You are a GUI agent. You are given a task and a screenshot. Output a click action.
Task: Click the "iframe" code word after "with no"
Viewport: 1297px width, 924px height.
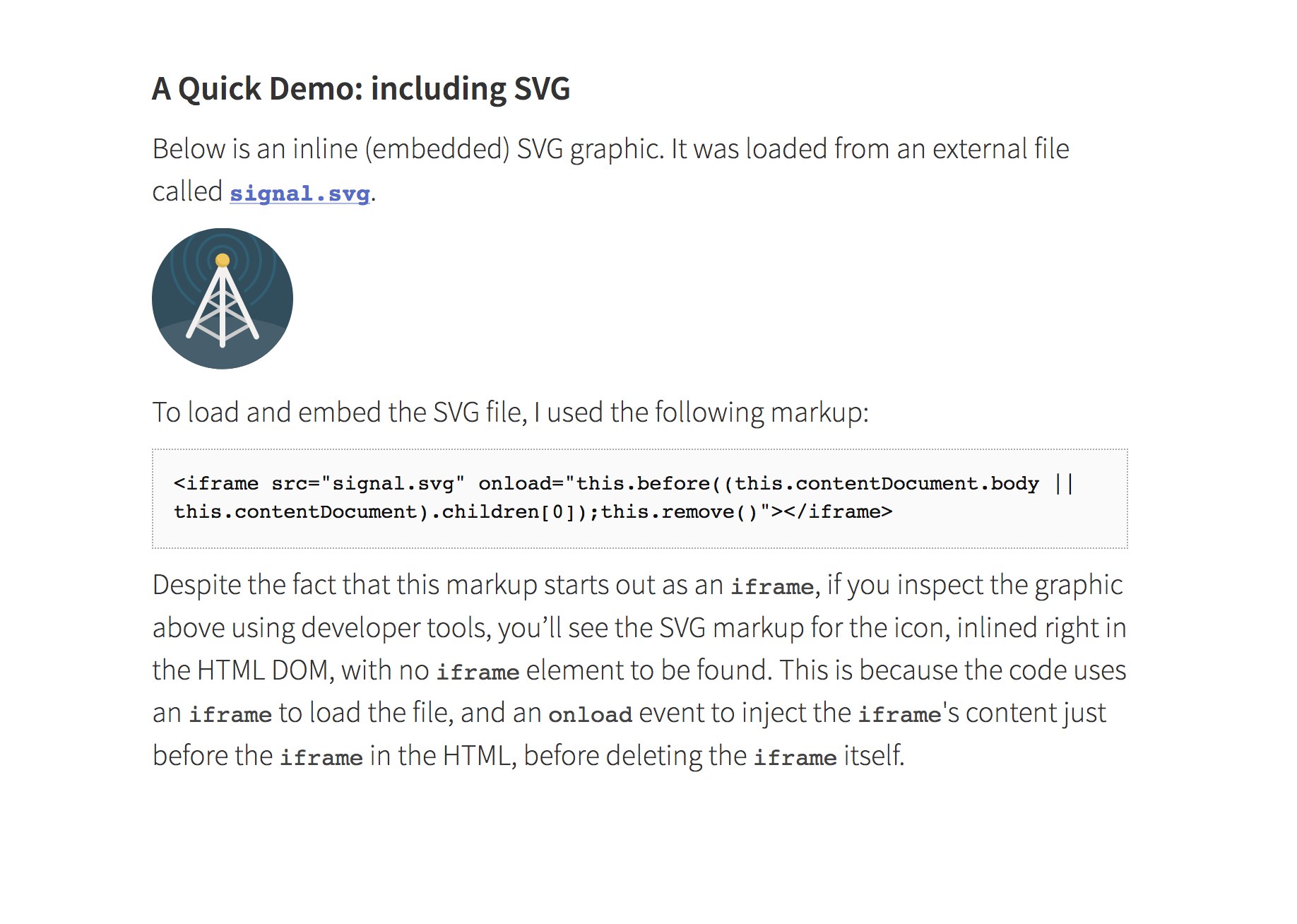(478, 672)
